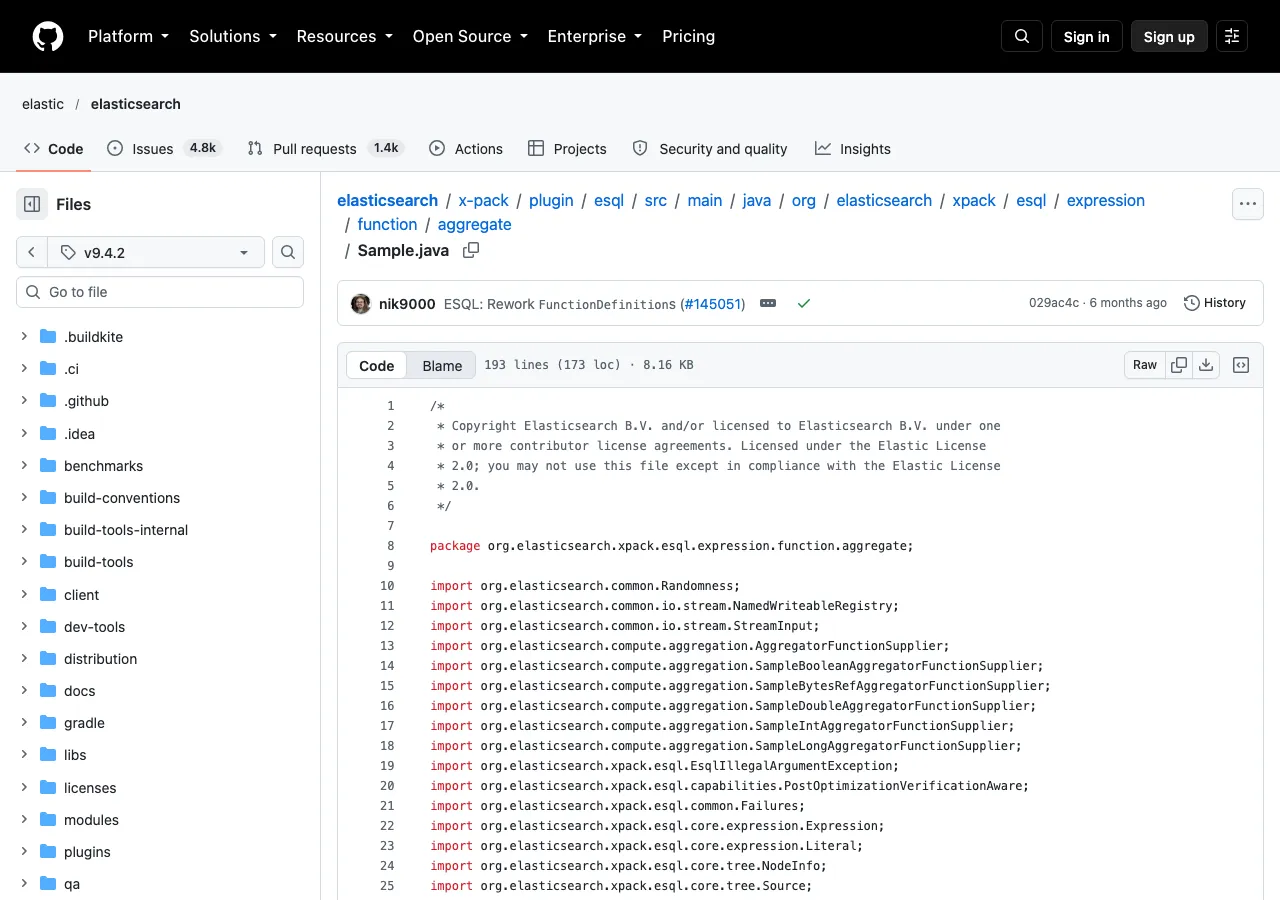This screenshot has height=900, width=1280.
Task: Switch to Code view
Action: point(377,365)
